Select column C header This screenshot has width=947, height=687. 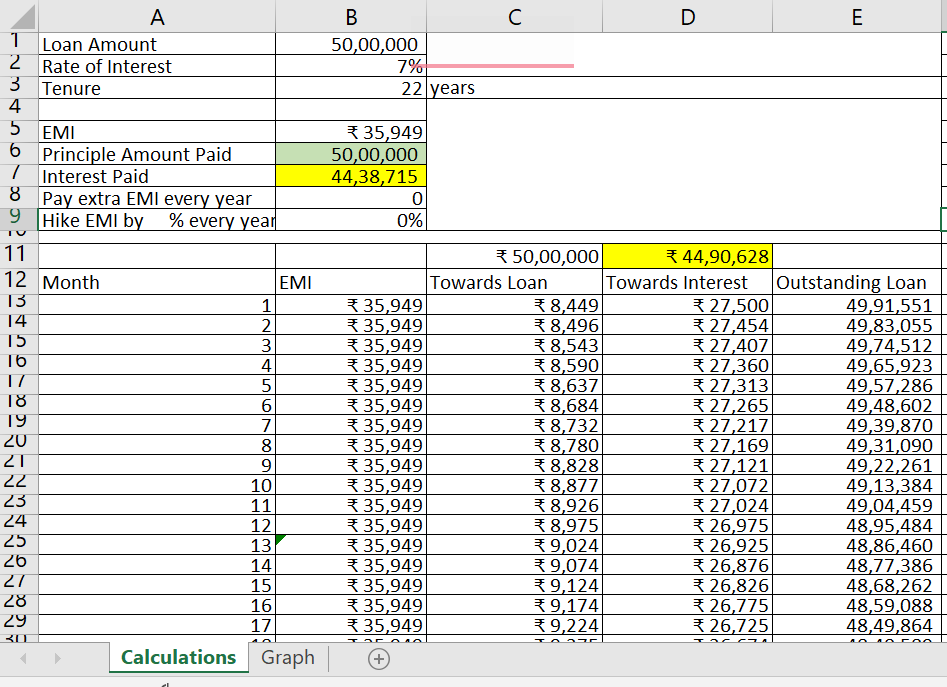pyautogui.click(x=515, y=17)
